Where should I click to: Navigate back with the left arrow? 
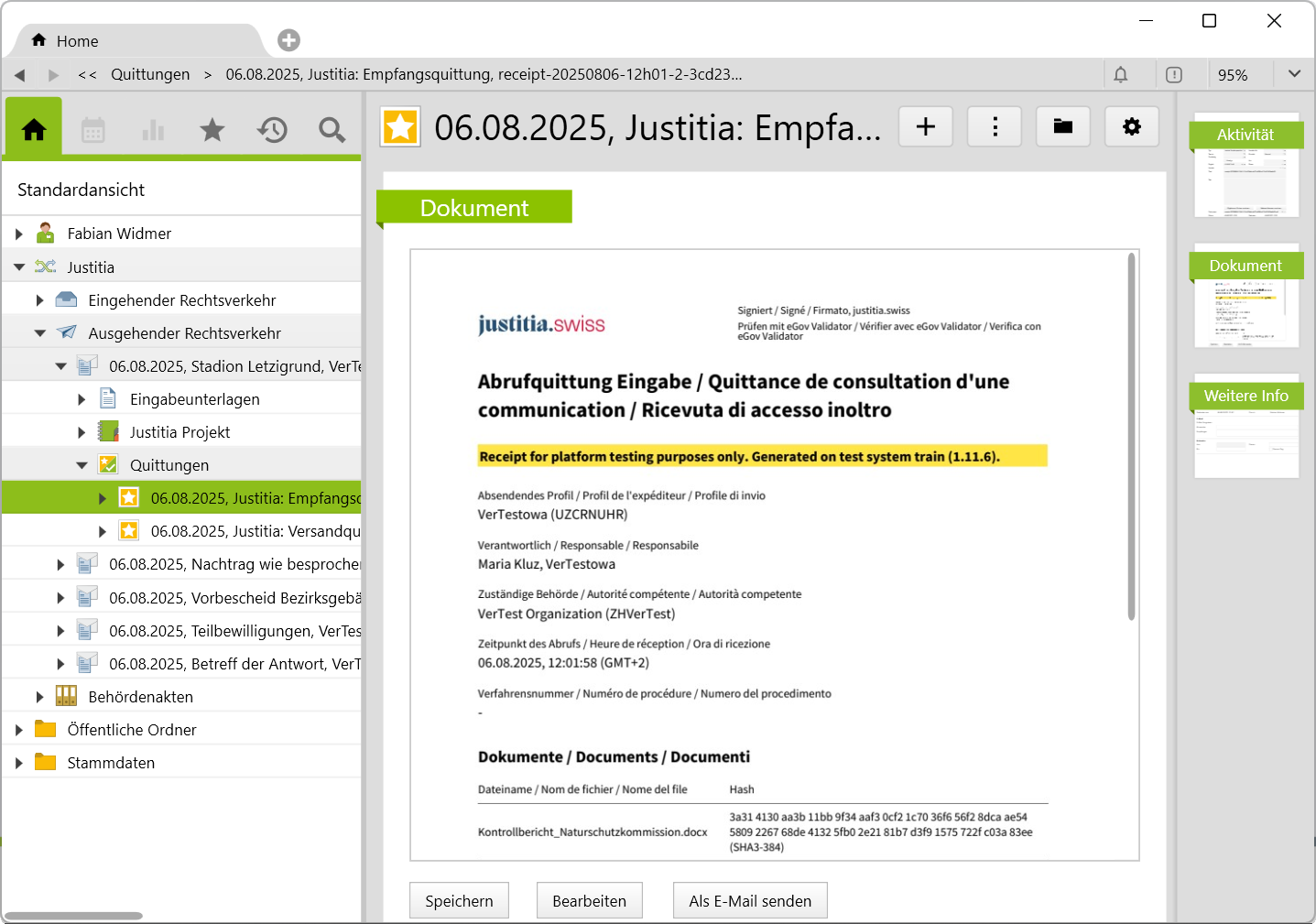point(20,75)
